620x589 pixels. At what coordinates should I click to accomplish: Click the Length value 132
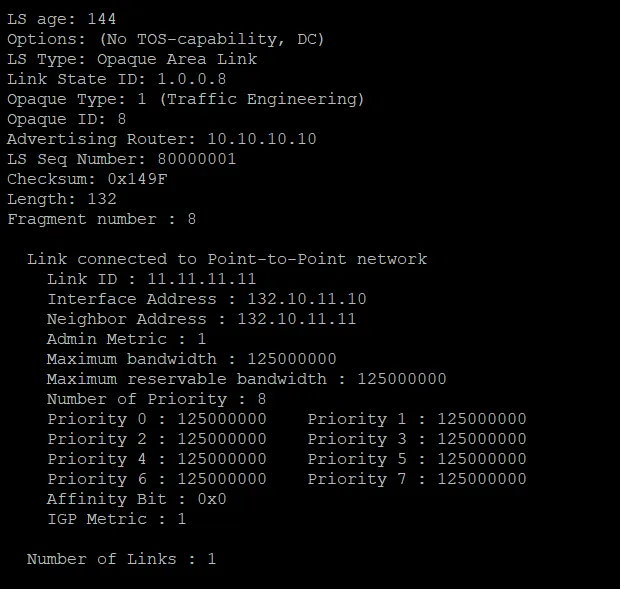point(102,199)
